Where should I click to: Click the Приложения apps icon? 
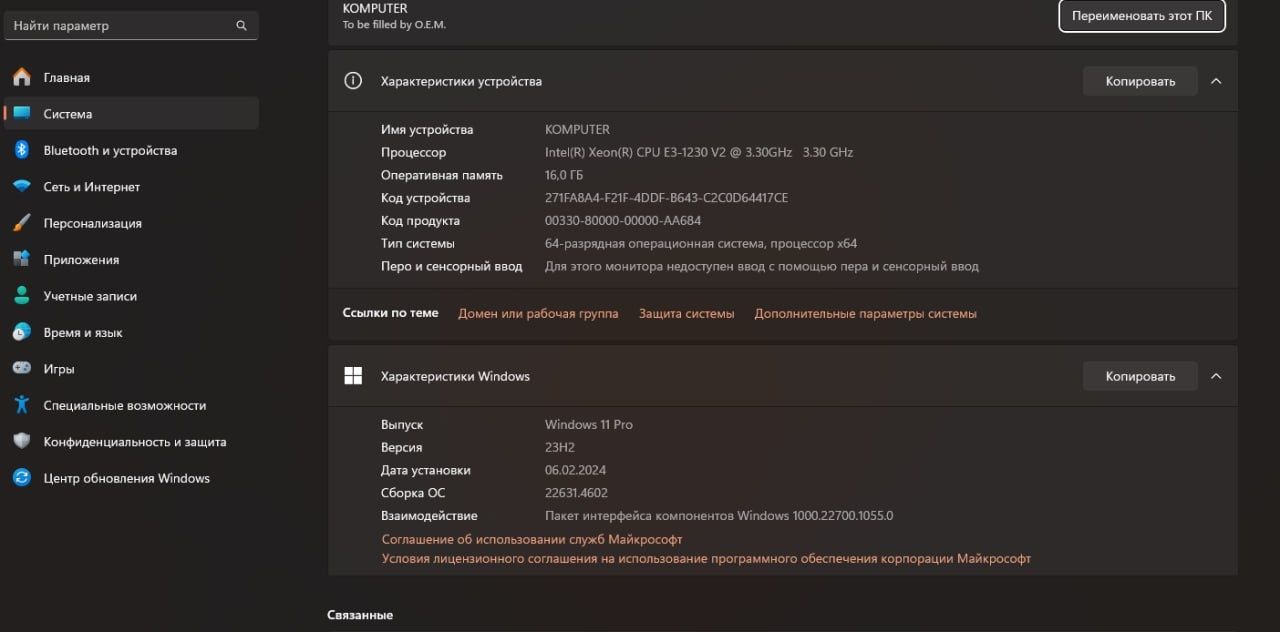point(21,259)
